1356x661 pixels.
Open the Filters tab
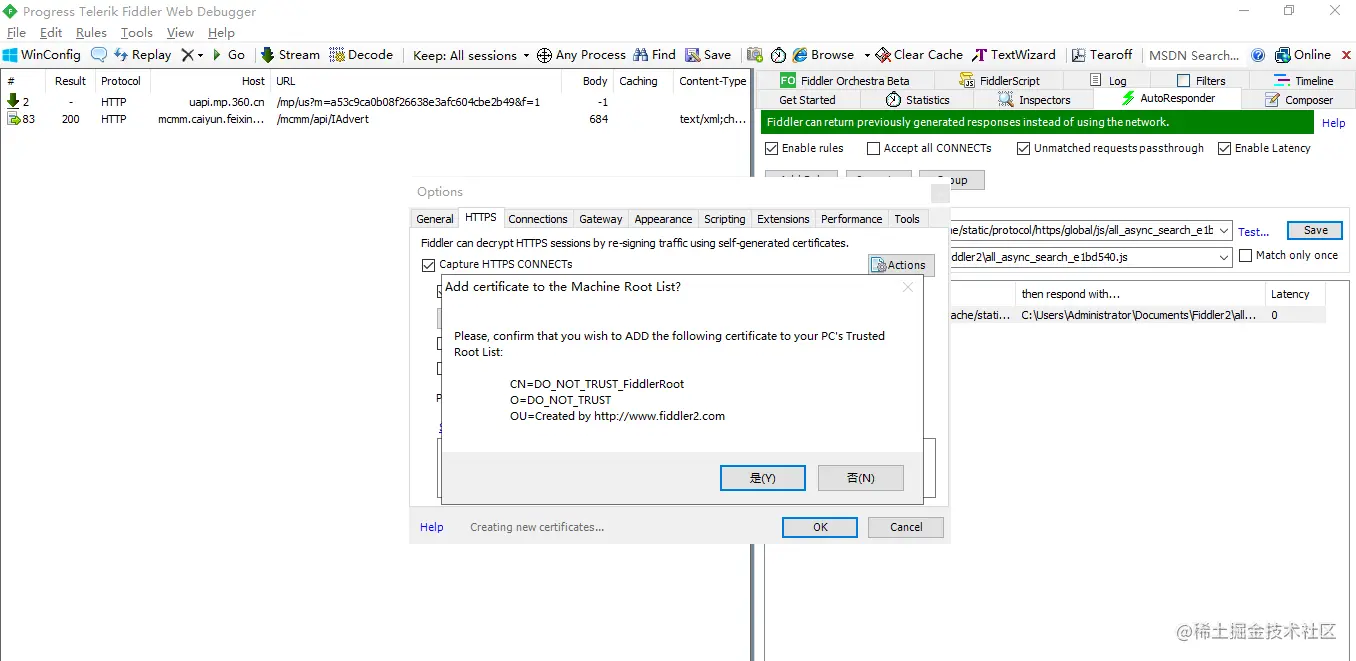(1201, 81)
